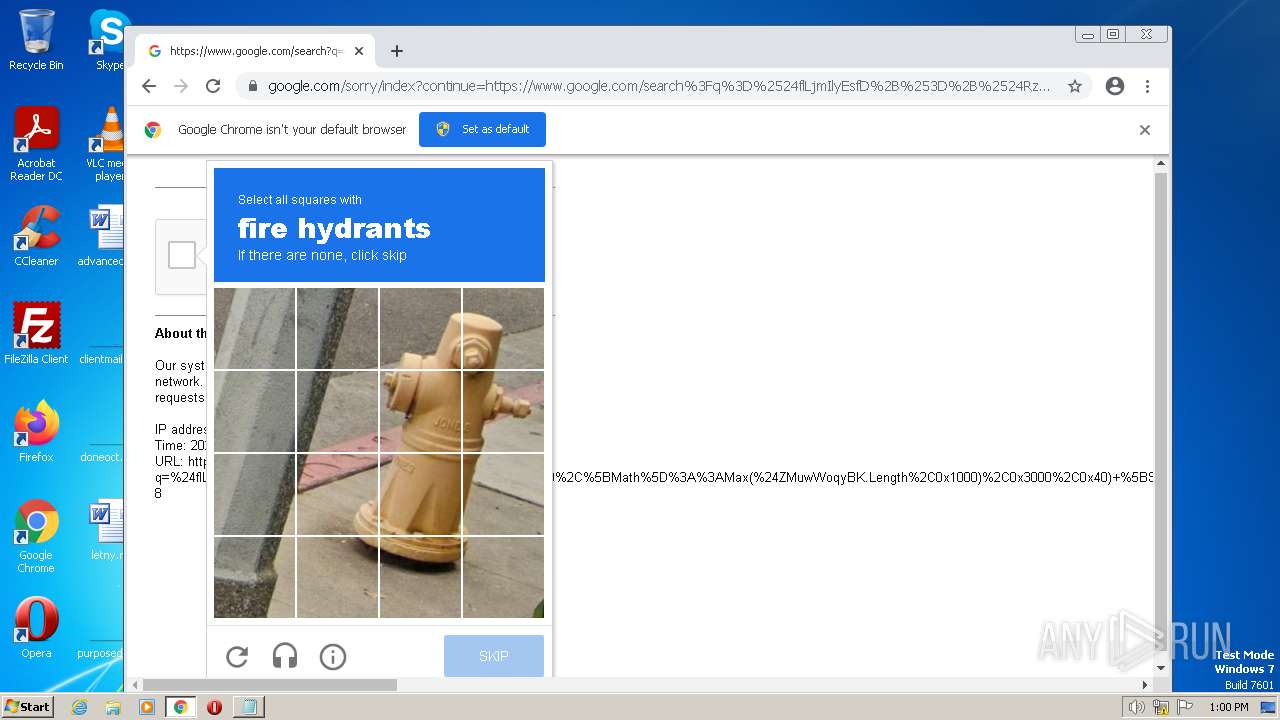View site security lock icon
Image resolution: width=1280 pixels, height=720 pixels.
coord(253,86)
